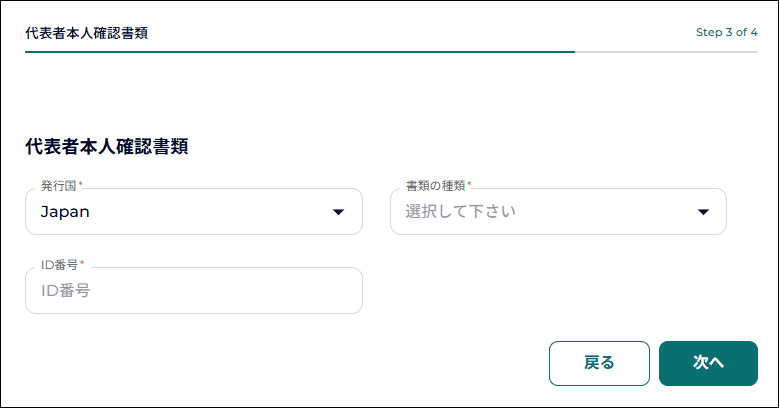Click the red asterisk beside 書類の種類

469,186
